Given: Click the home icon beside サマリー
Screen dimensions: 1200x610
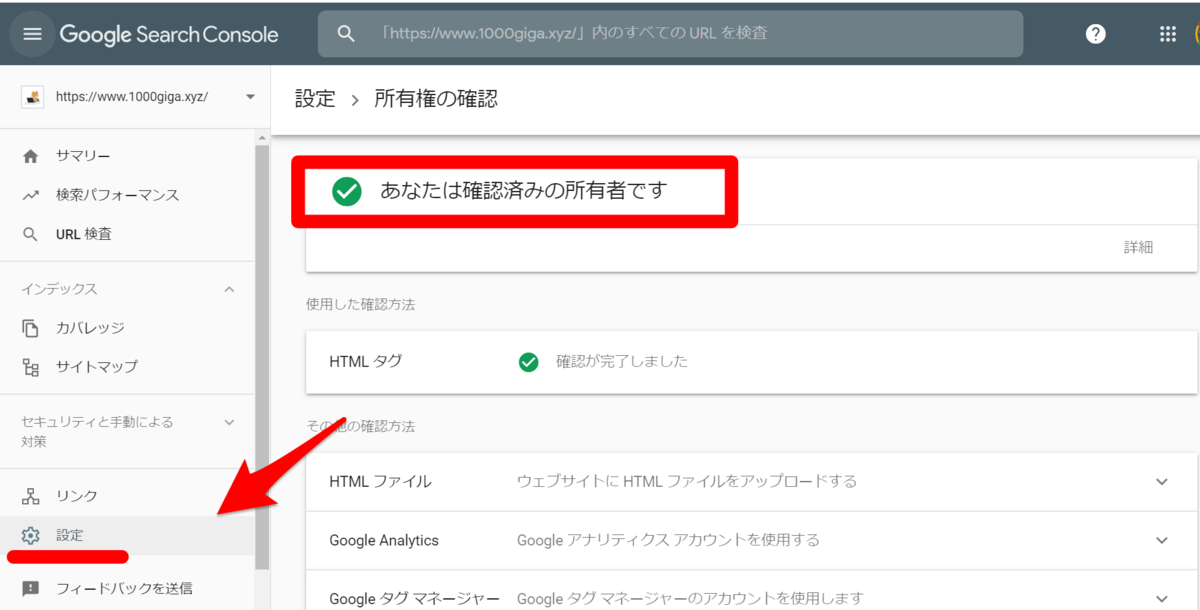Looking at the screenshot, I should [x=31, y=156].
